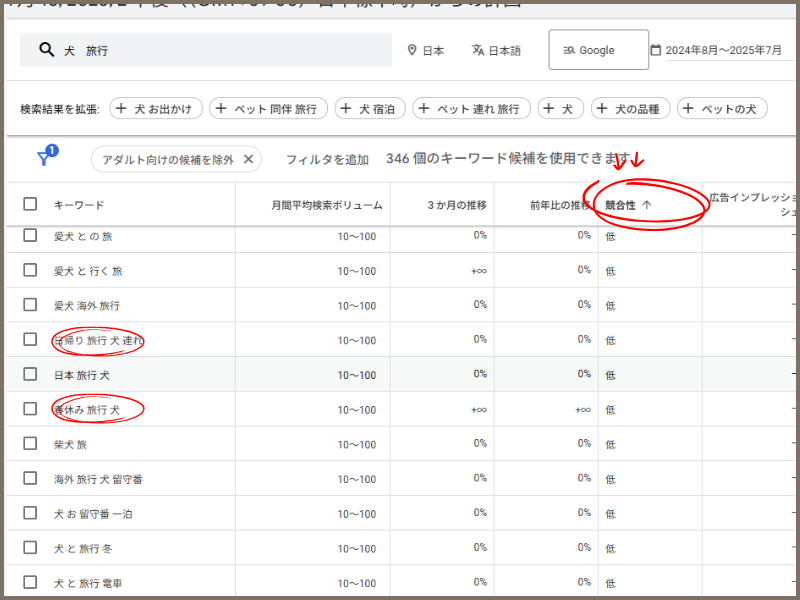Click the search magnifier icon

(46, 50)
